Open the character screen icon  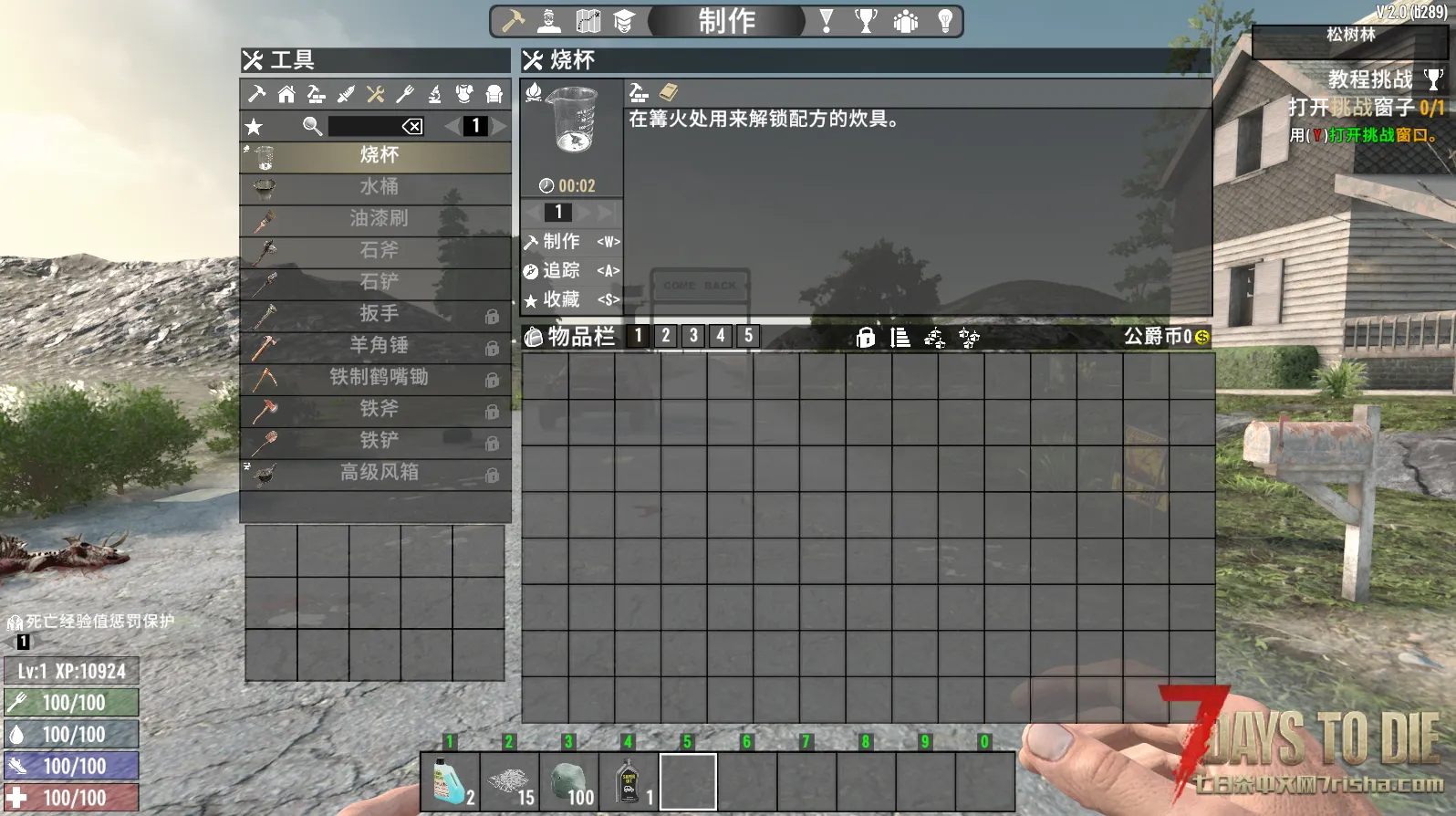pos(549,20)
